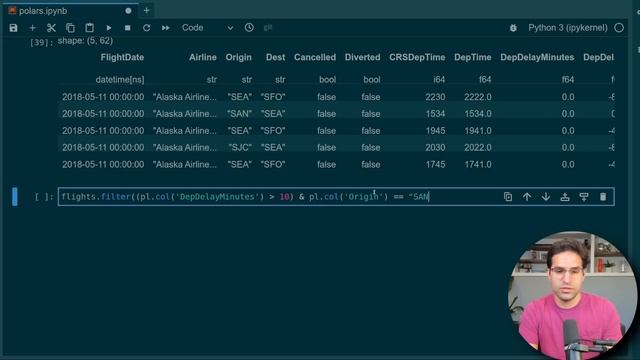This screenshot has width=640, height=360.
Task: Click the kernel status circle indicator
Action: [619, 28]
